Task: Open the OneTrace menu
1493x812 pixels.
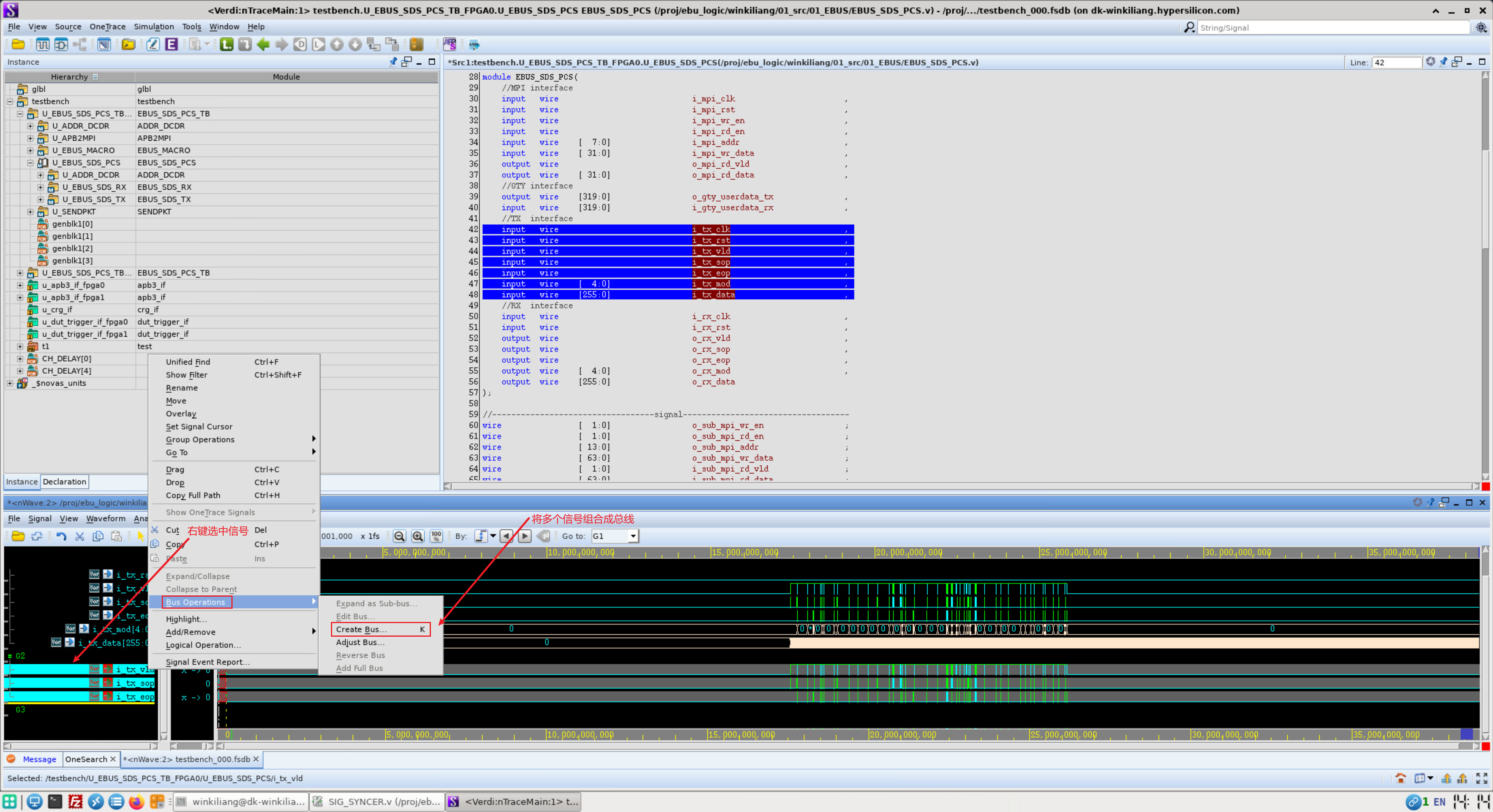Action: [107, 27]
